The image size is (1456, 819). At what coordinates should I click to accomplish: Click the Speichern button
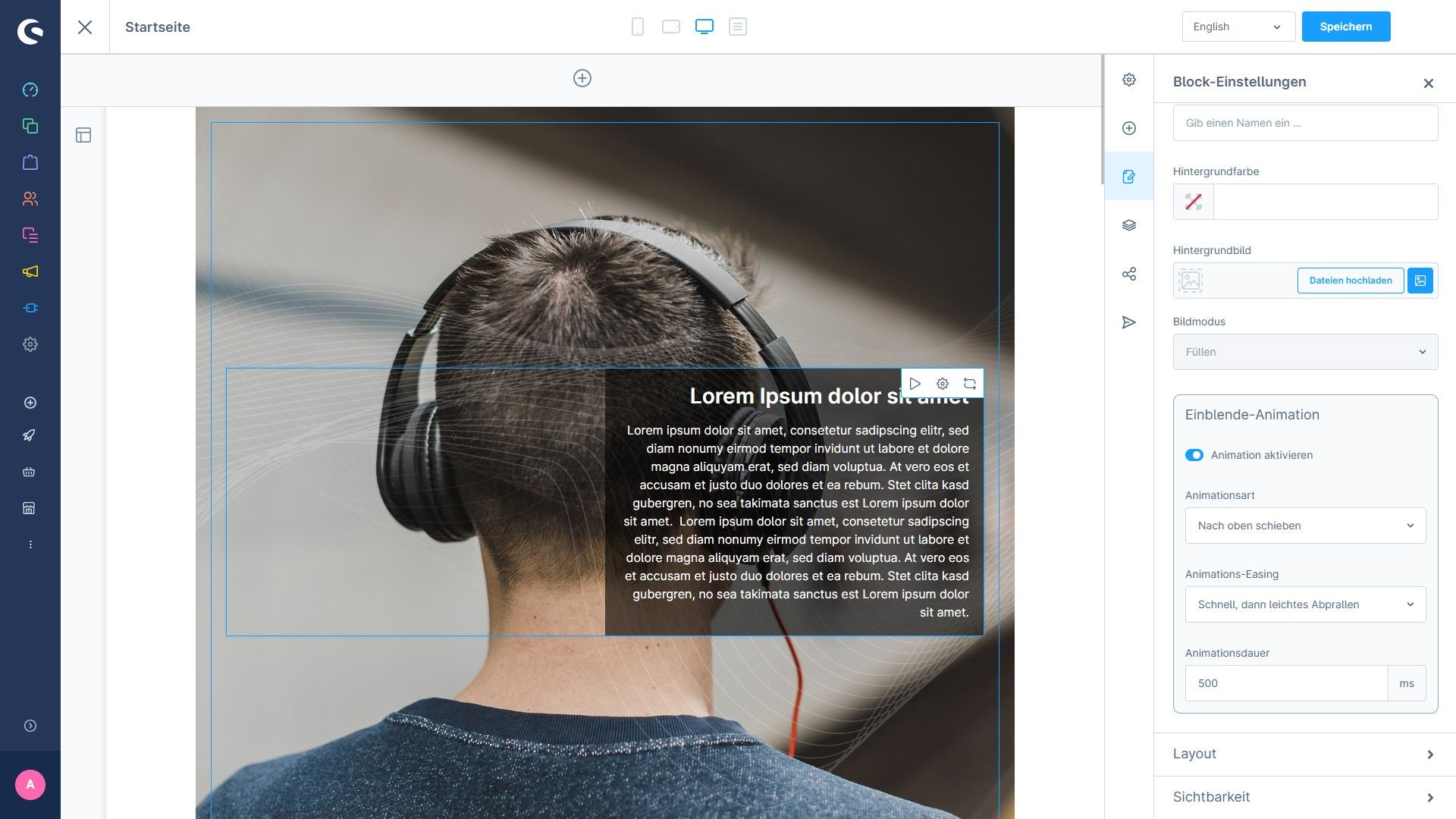(x=1345, y=26)
